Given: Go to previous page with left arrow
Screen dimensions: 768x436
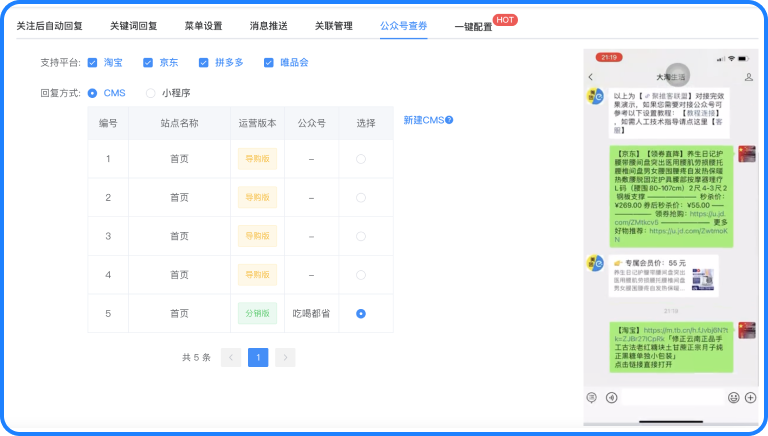Looking at the screenshot, I should [231, 357].
